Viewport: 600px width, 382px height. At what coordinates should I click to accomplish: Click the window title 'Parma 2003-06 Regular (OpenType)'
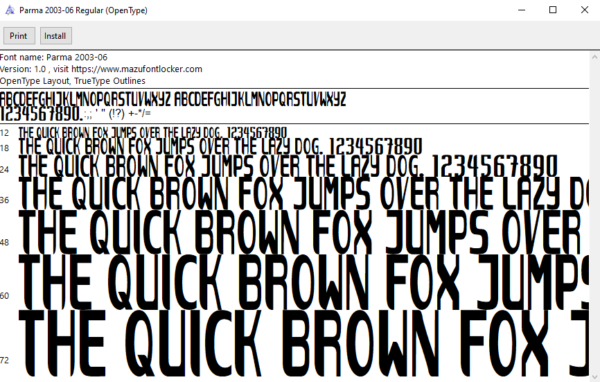pos(83,10)
